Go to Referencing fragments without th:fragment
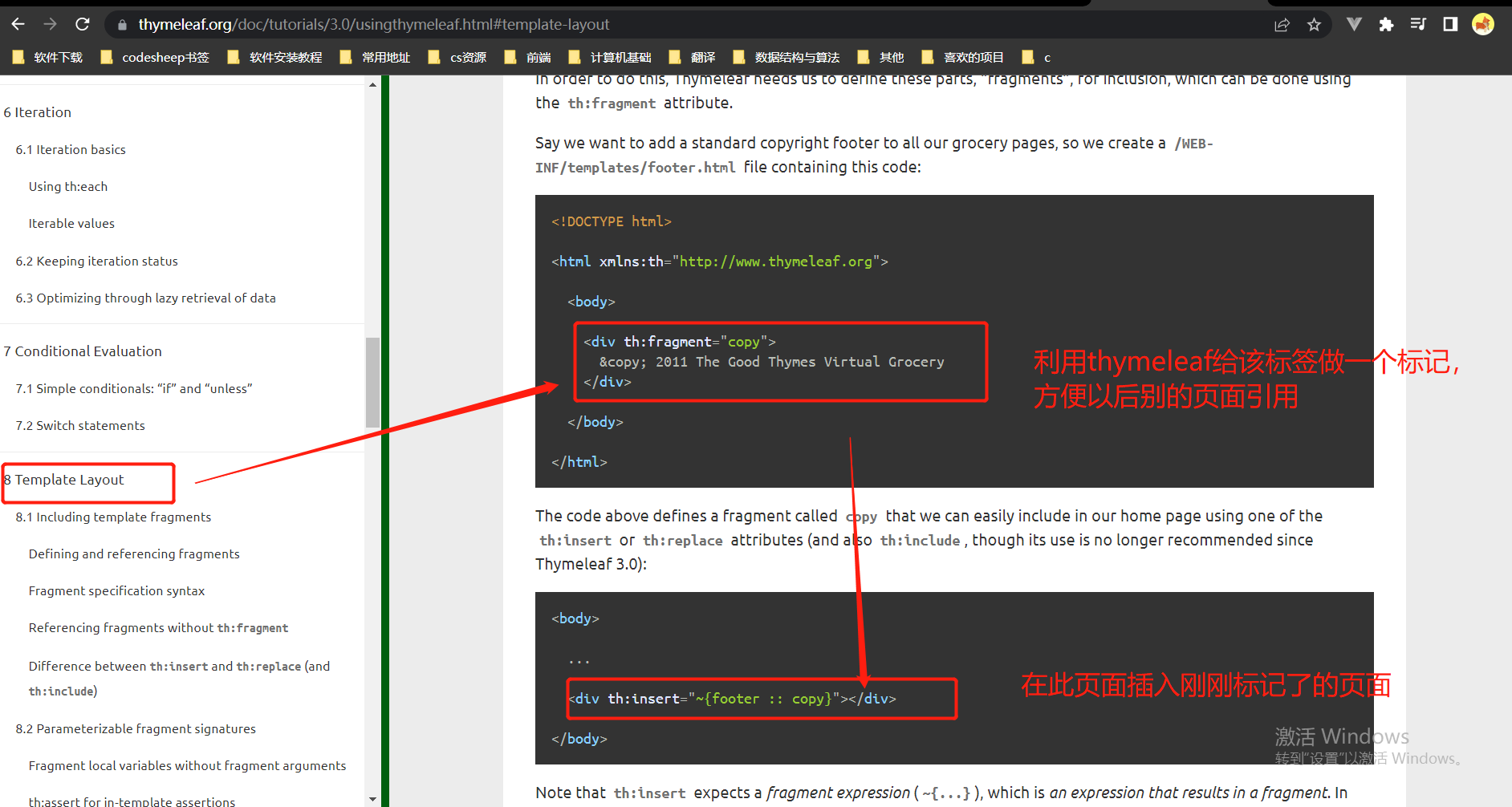The image size is (1512, 807). [158, 628]
